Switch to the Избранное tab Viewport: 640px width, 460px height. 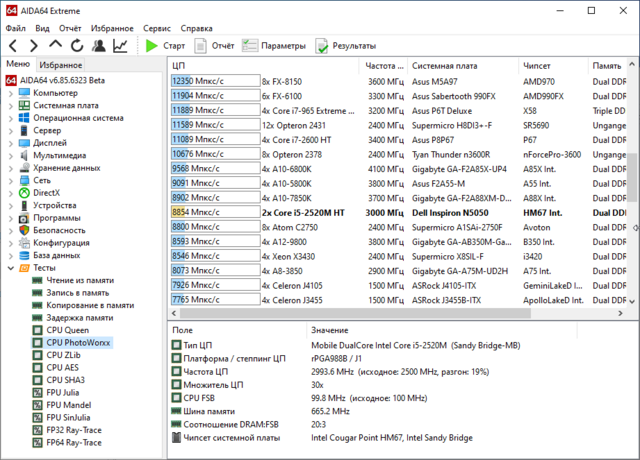click(60, 64)
